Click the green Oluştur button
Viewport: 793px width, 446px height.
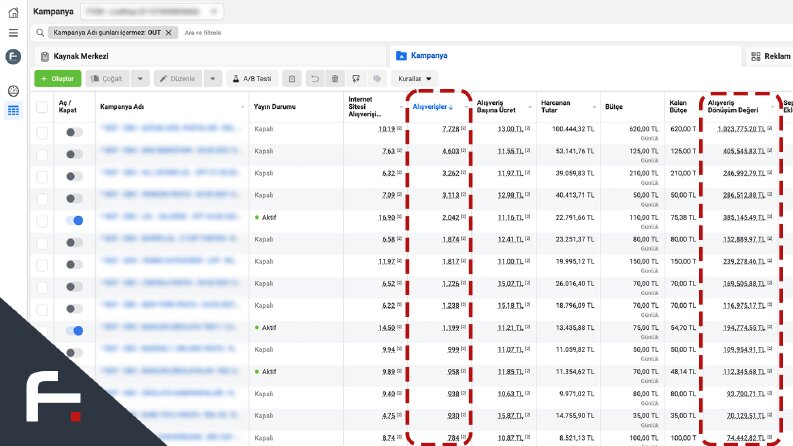point(58,79)
